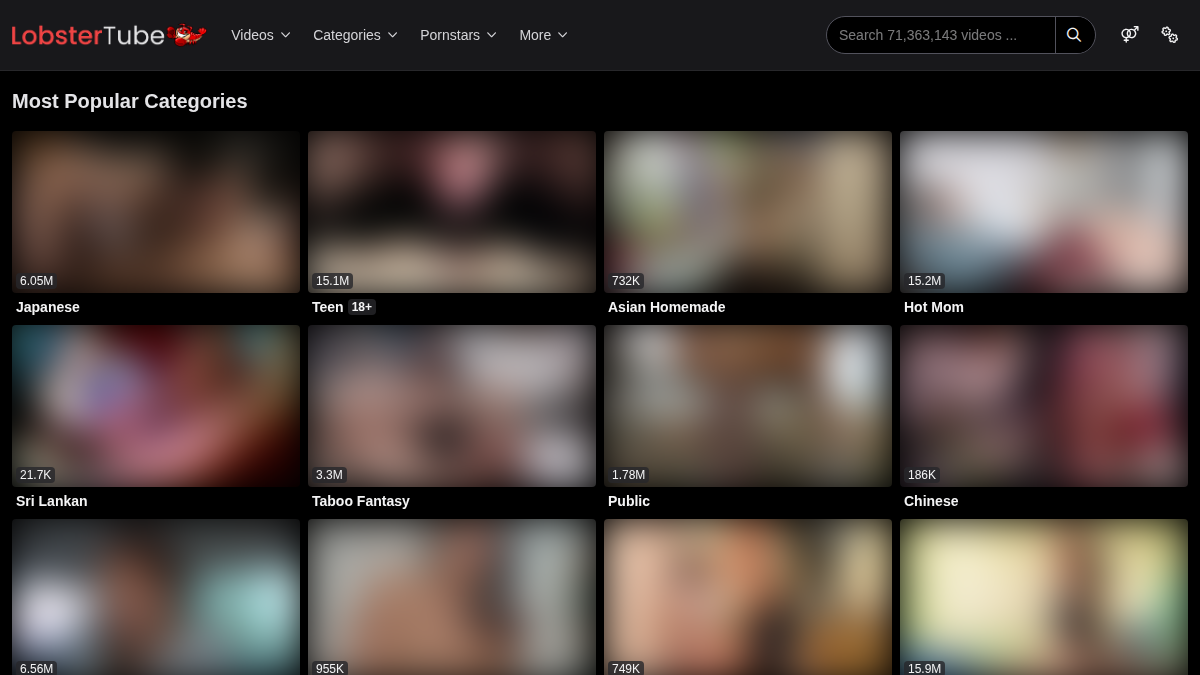
Task: Open the settings gears icon
Action: tap(1169, 35)
